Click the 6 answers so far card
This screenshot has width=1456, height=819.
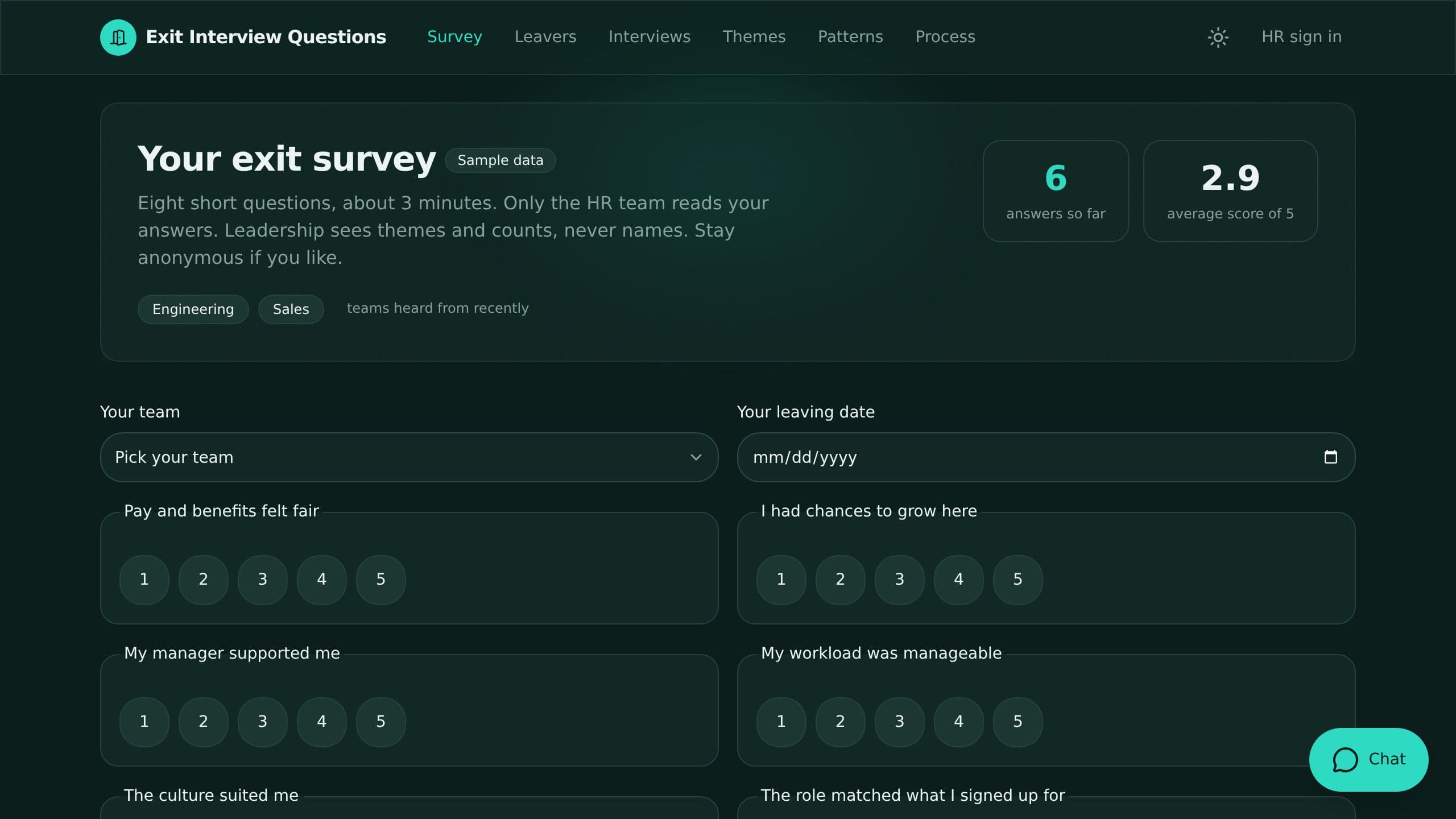(1056, 191)
